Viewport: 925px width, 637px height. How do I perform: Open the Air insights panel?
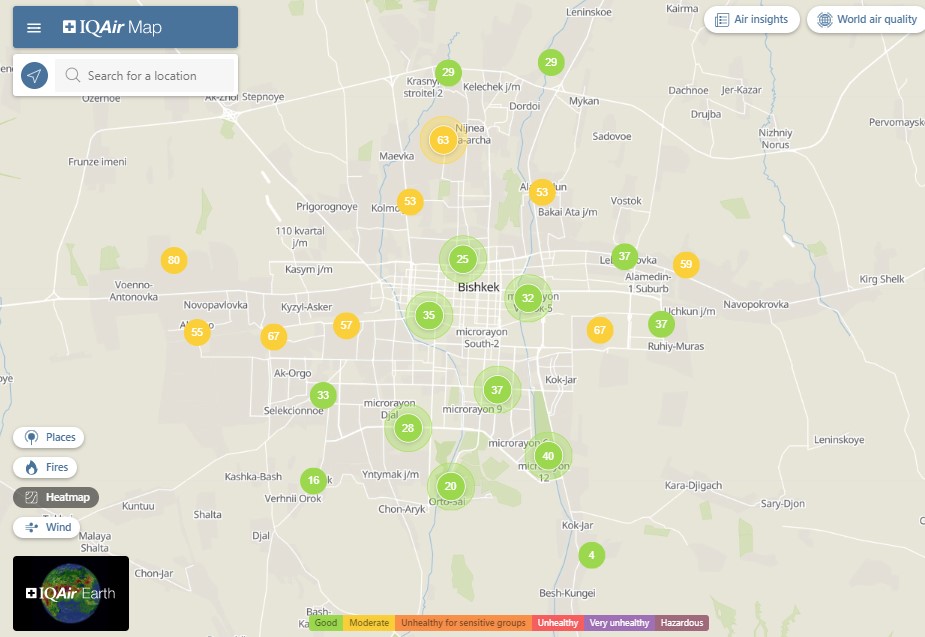pyautogui.click(x=751, y=19)
